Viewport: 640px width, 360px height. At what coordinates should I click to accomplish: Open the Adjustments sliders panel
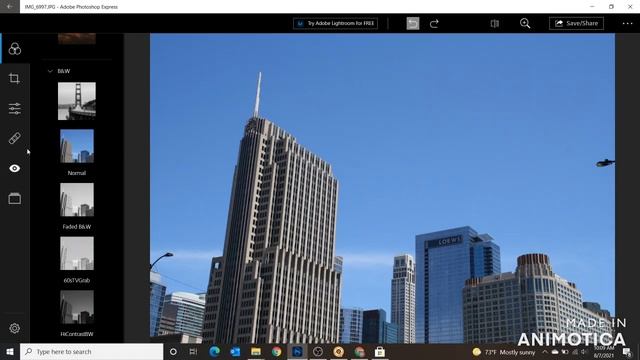(15, 108)
